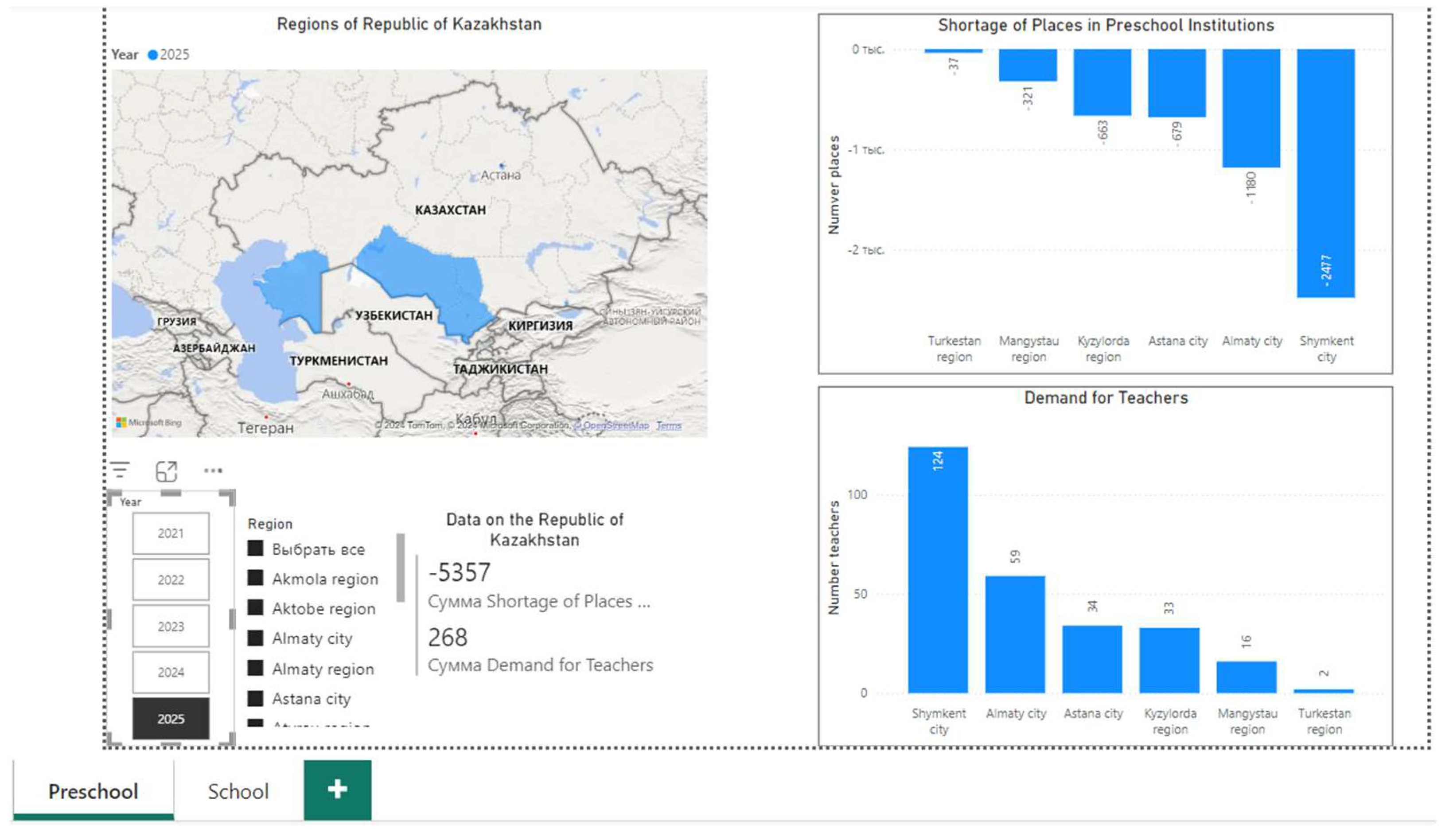Toggle the Akmola region checkbox
Viewport: 1453px width, 840px height.
[x=255, y=578]
